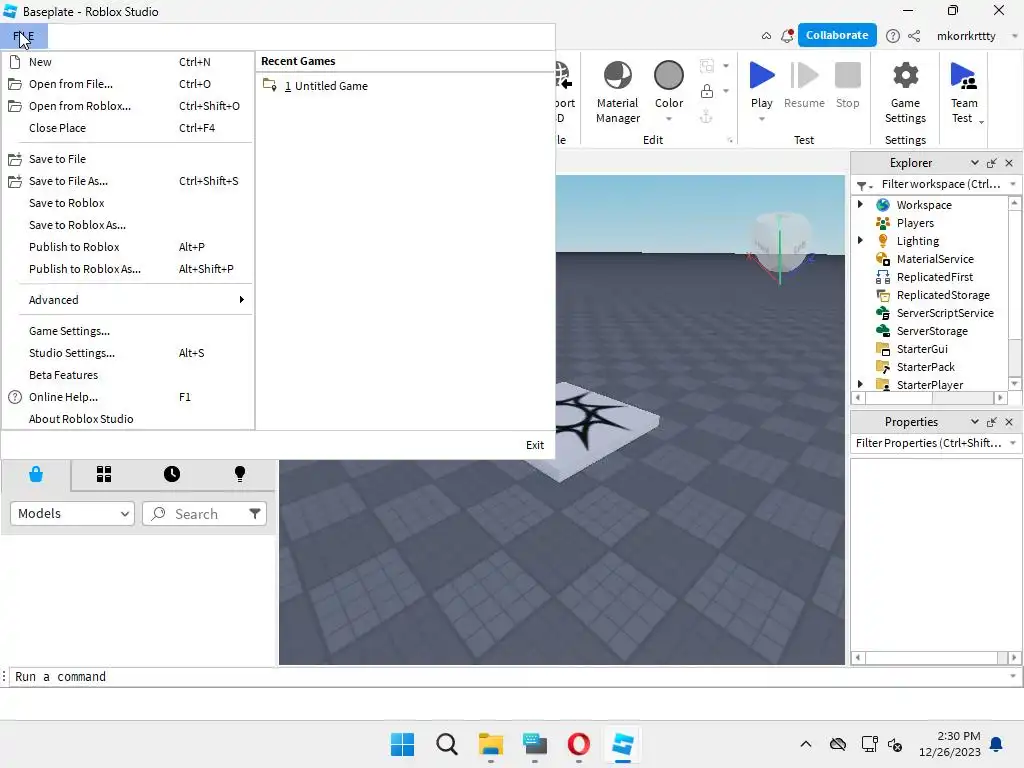Image resolution: width=1024 pixels, height=768 pixels.
Task: Click the Toolbox Search field
Action: pos(202,514)
